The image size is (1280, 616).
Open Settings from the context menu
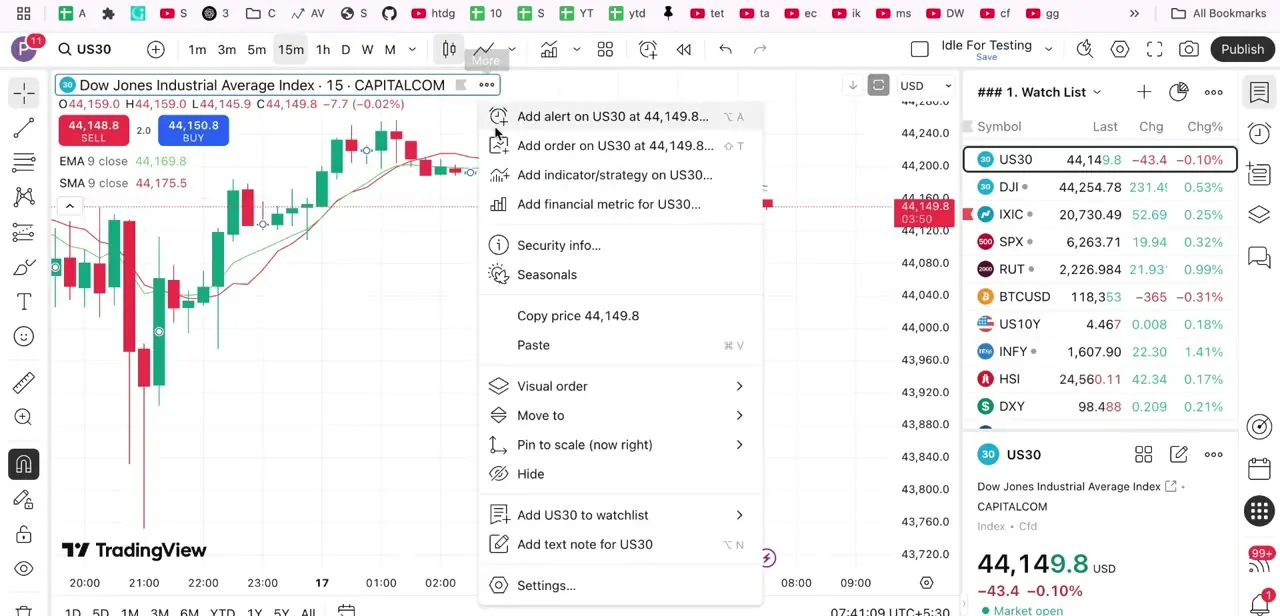pyautogui.click(x=620, y=586)
